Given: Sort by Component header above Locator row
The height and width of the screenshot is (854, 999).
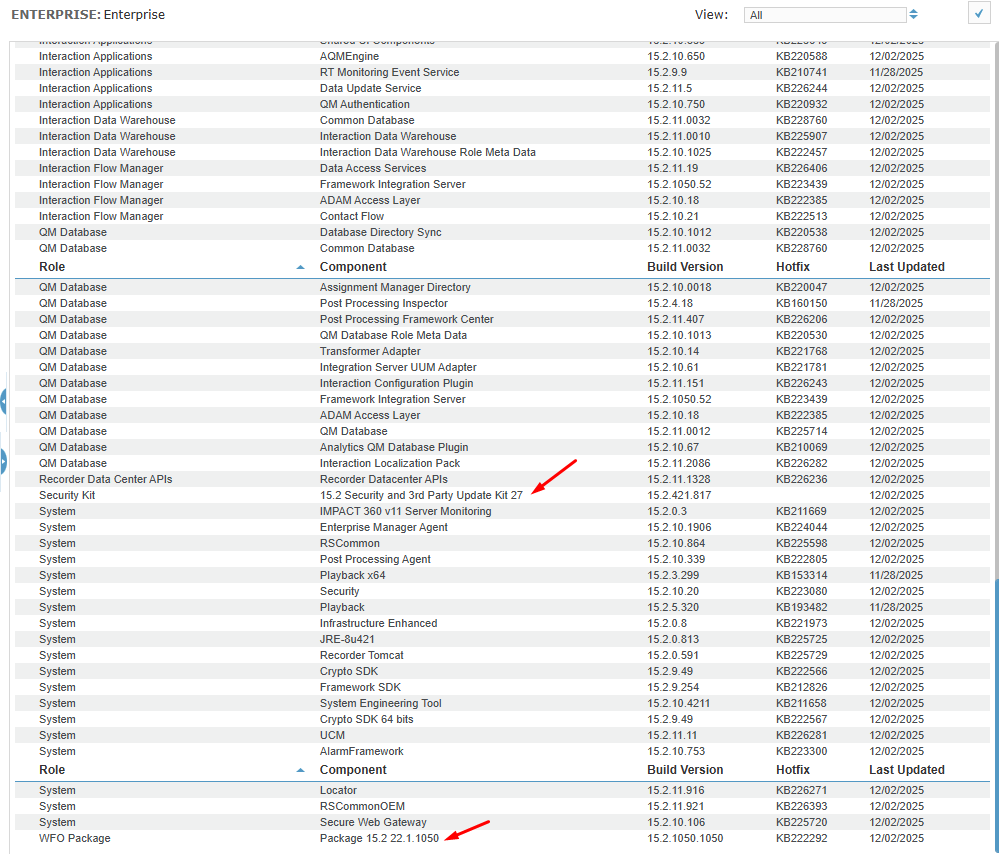Looking at the screenshot, I should coord(353,770).
